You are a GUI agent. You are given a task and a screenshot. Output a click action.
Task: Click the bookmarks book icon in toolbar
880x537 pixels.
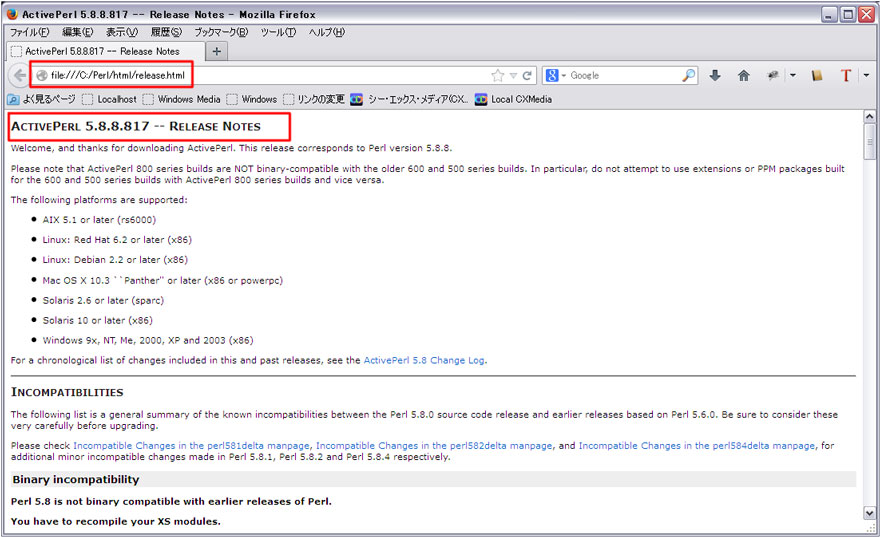pyautogui.click(x=817, y=75)
